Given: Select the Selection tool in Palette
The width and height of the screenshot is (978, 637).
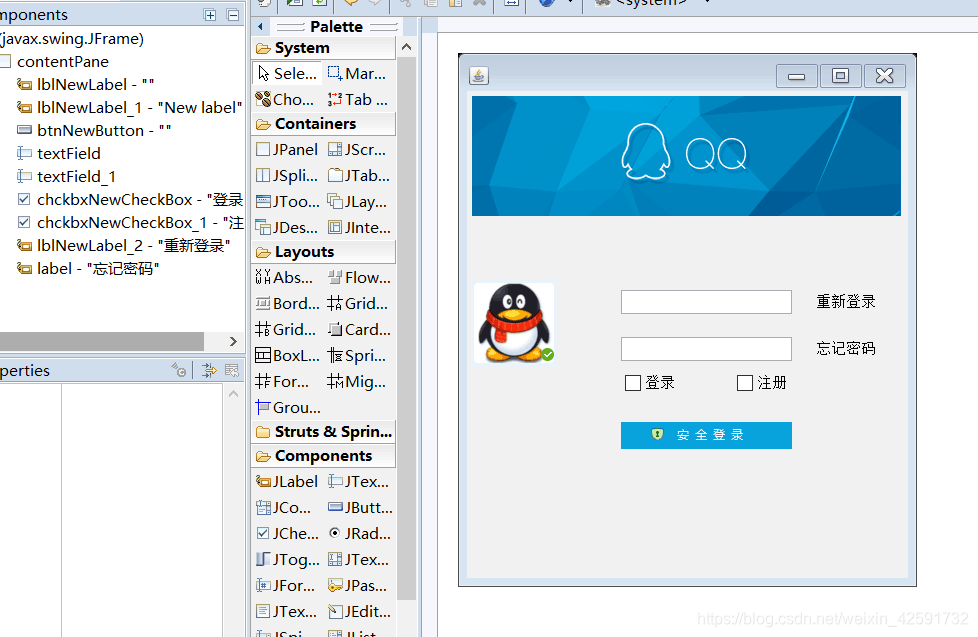Looking at the screenshot, I should click(287, 74).
